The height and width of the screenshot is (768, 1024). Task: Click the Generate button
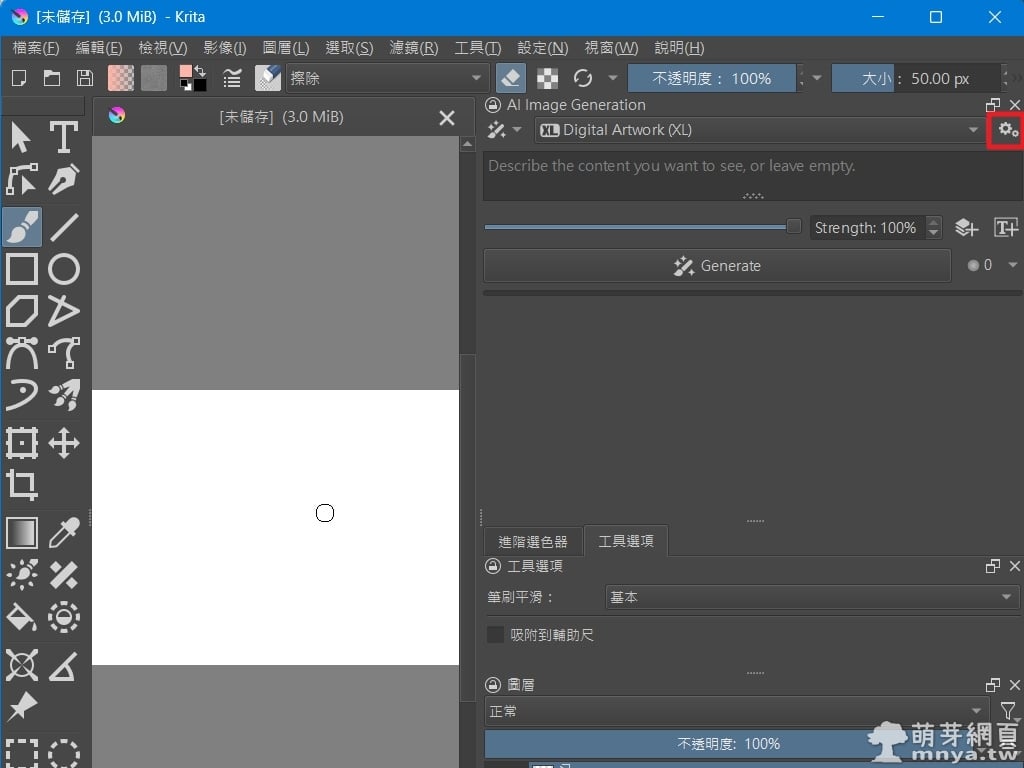click(x=716, y=266)
